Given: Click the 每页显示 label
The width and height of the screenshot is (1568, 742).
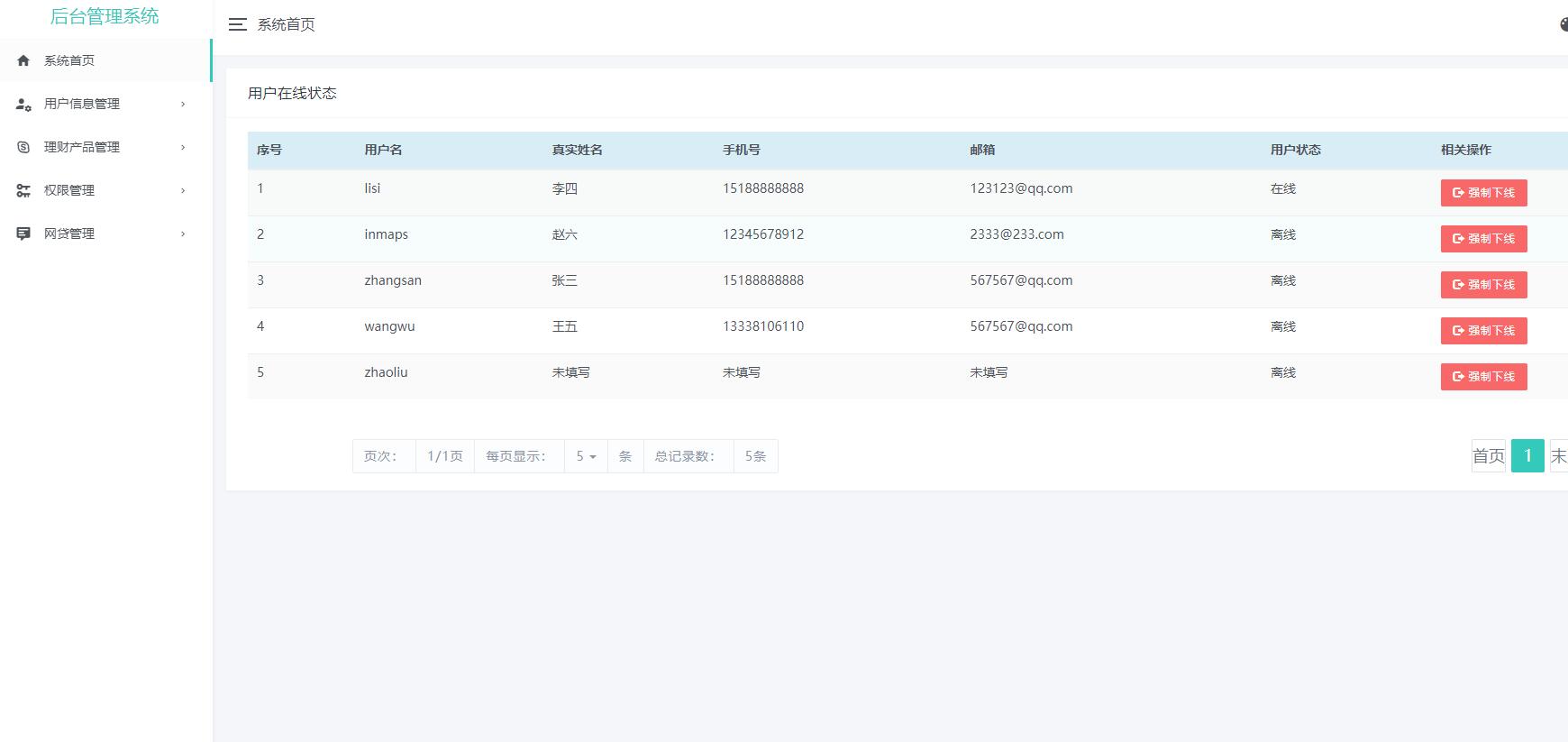Looking at the screenshot, I should [x=519, y=456].
